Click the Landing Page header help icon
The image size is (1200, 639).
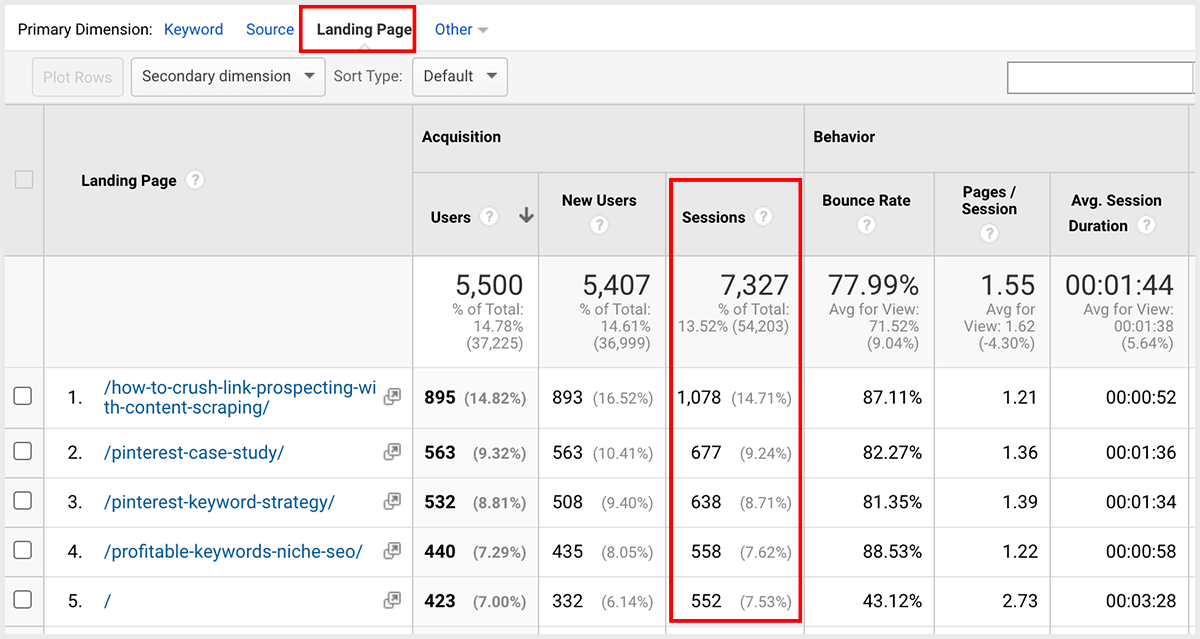pyautogui.click(x=194, y=180)
